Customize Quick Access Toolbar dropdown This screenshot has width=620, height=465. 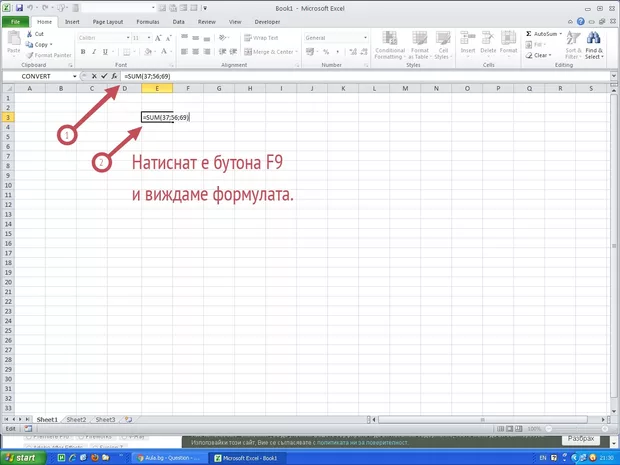[x=205, y=8]
